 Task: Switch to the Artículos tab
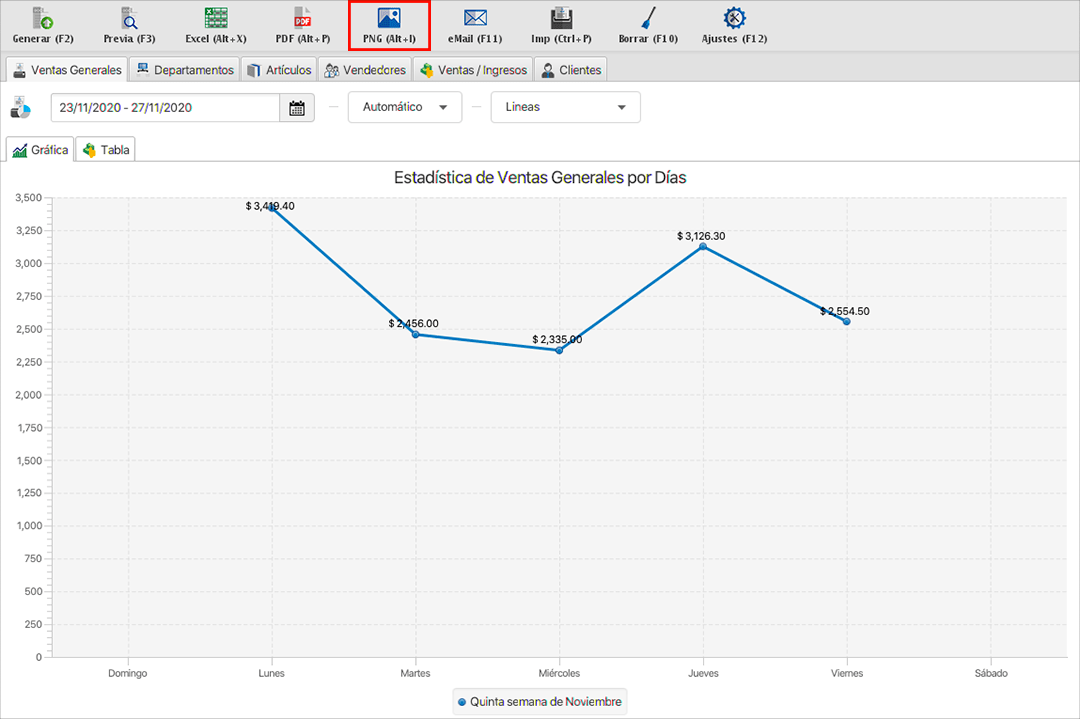[279, 70]
